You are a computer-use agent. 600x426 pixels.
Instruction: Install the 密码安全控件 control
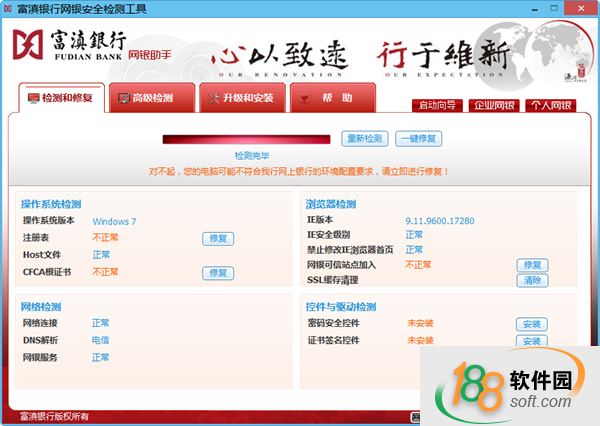[532, 325]
